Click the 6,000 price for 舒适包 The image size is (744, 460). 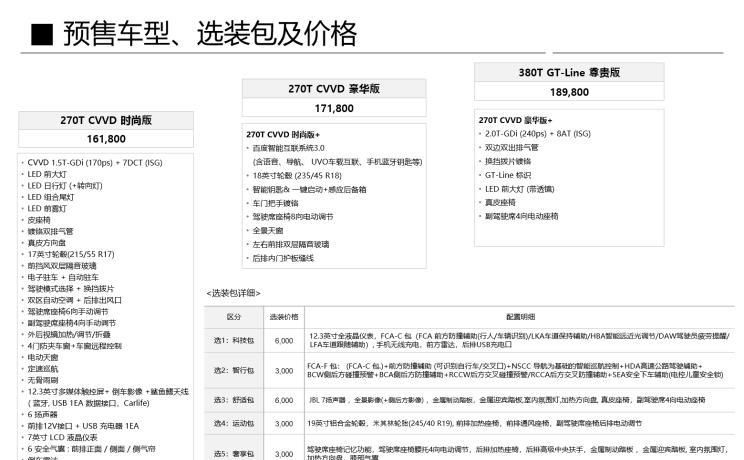pos(284,400)
